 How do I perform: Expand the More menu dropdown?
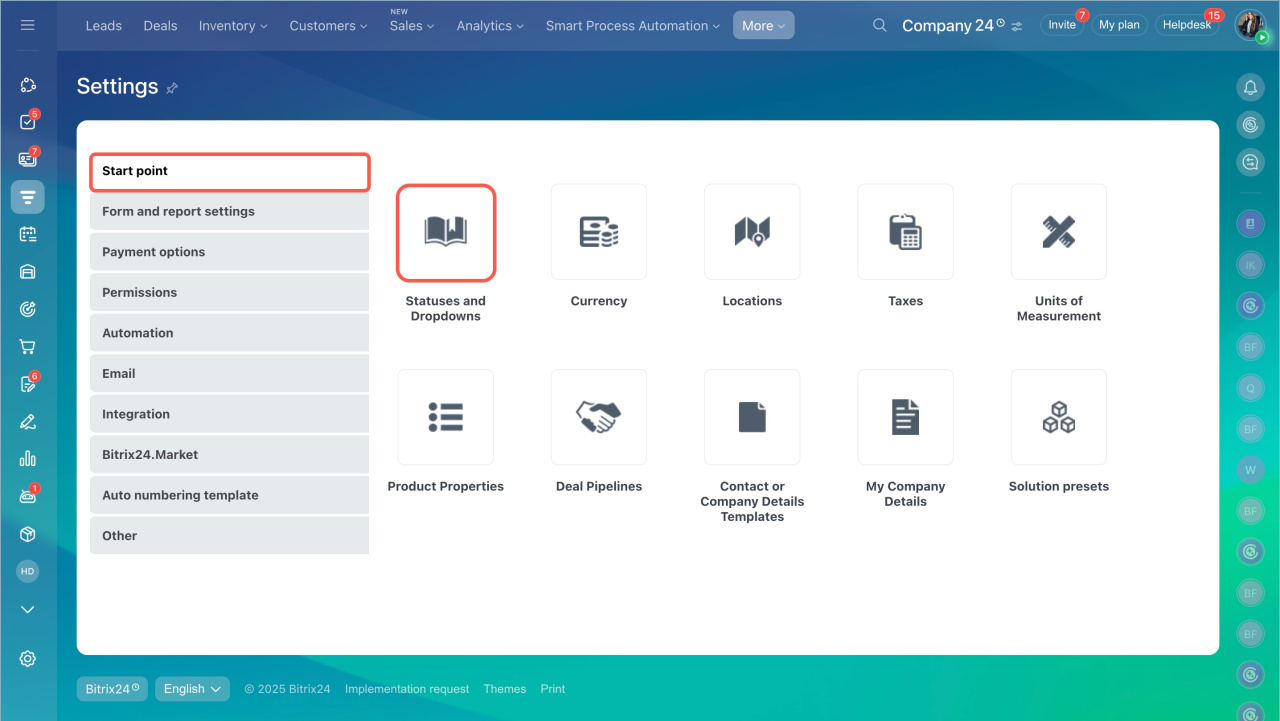[x=763, y=26]
